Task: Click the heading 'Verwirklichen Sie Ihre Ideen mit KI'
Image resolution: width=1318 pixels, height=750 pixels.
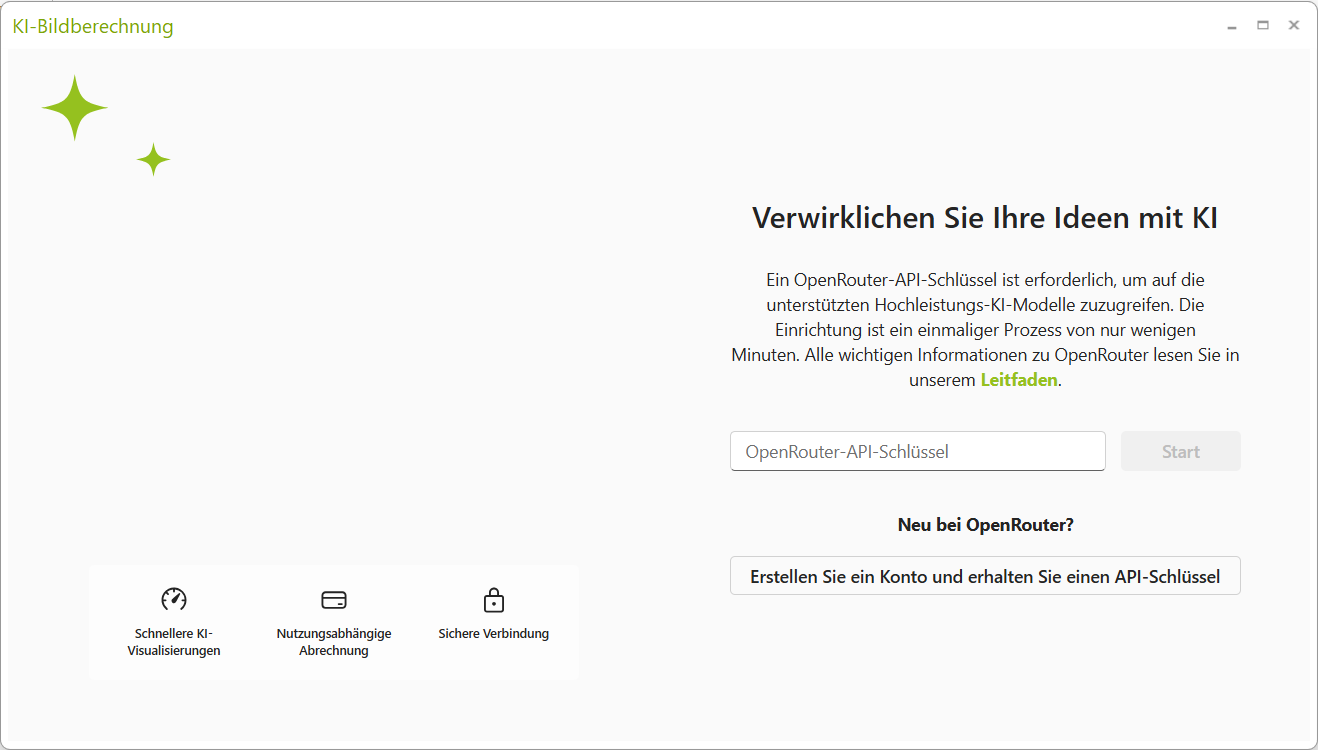Action: (x=985, y=218)
